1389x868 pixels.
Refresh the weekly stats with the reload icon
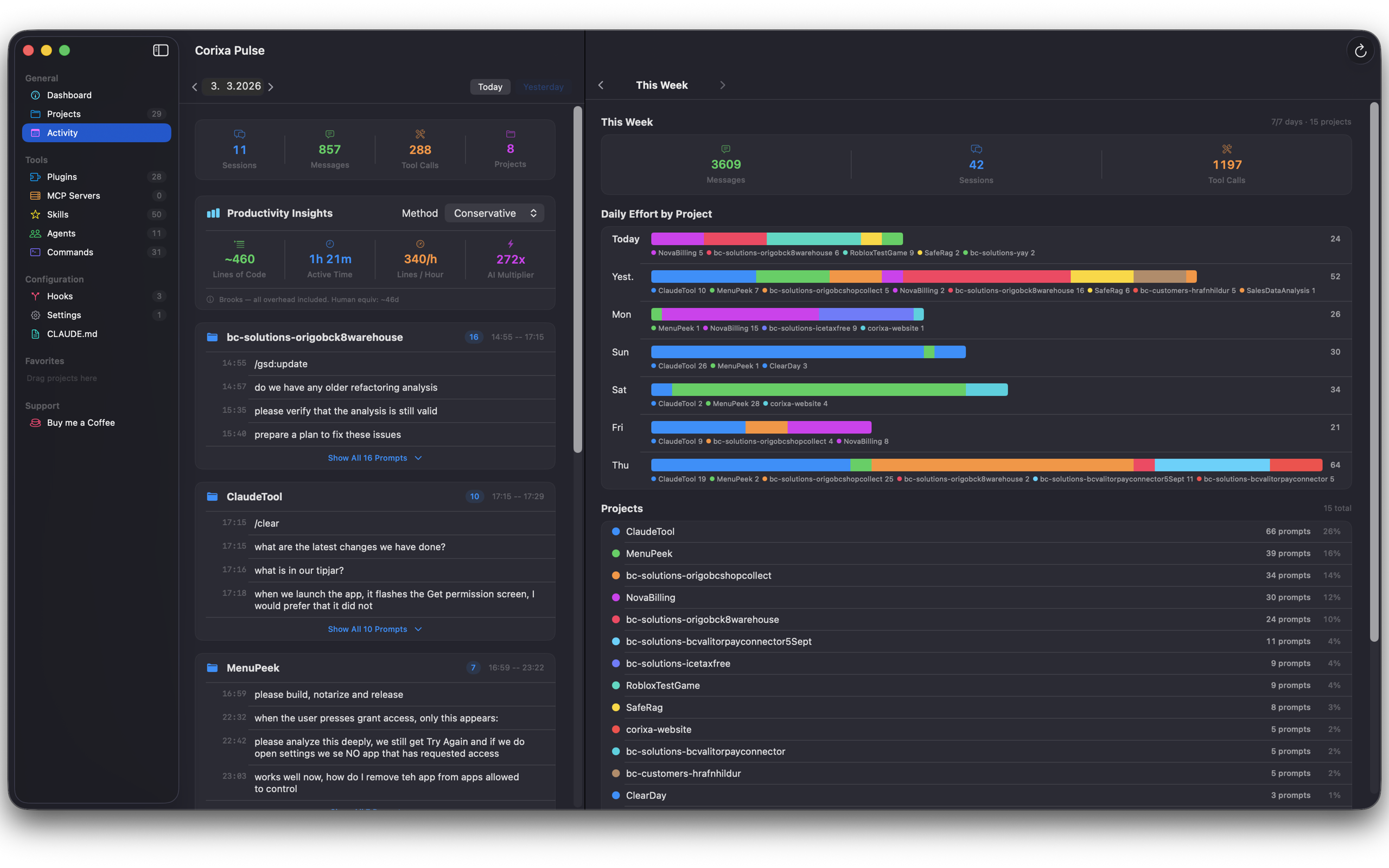click(x=1361, y=50)
